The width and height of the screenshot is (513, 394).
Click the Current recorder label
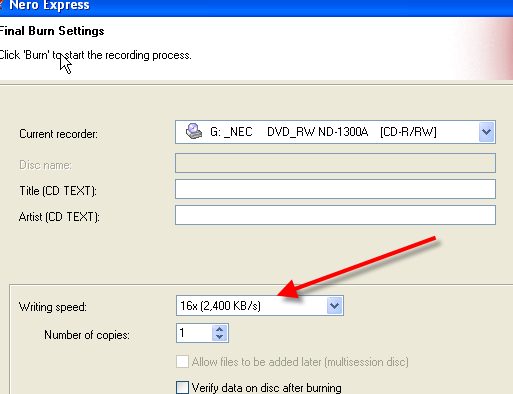58,134
